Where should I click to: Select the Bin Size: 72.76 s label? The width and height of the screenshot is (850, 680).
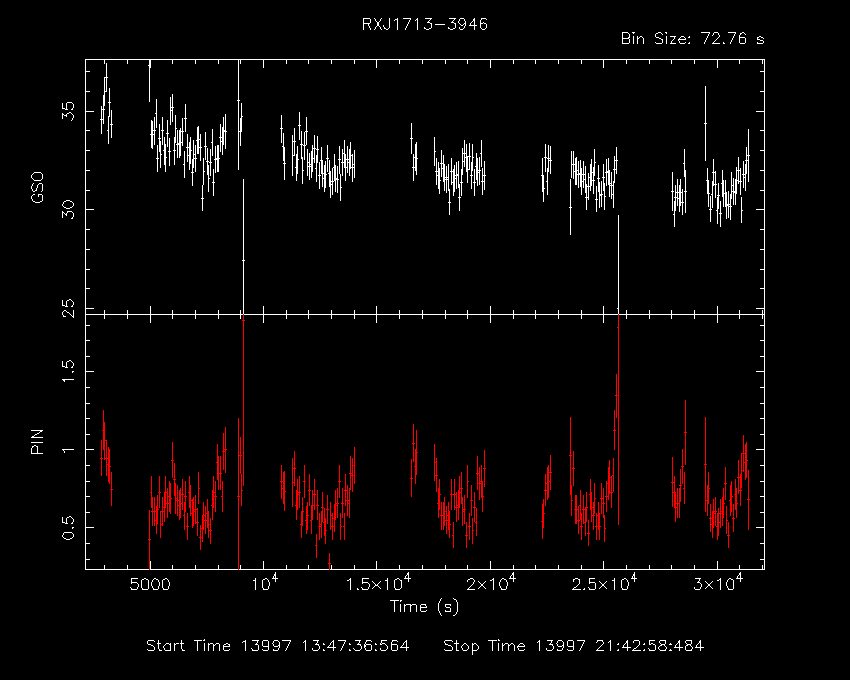(x=692, y=39)
